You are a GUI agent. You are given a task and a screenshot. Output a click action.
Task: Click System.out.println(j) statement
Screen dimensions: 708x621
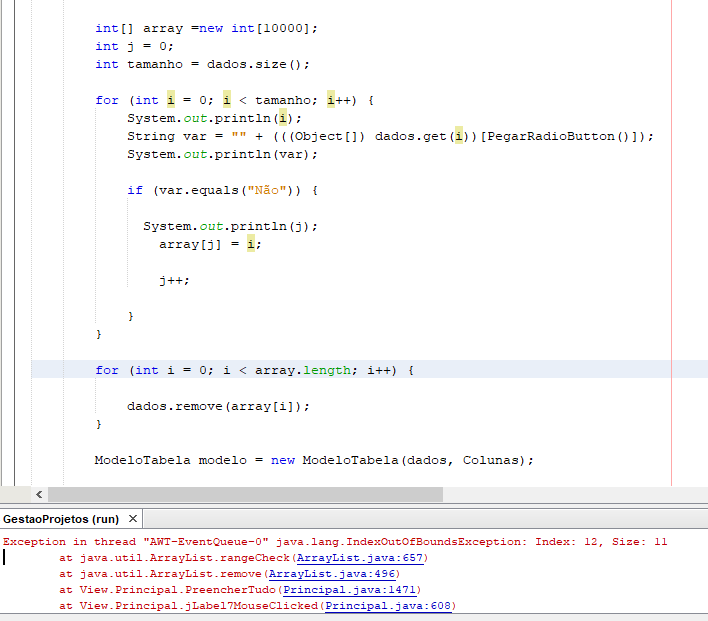pos(230,226)
